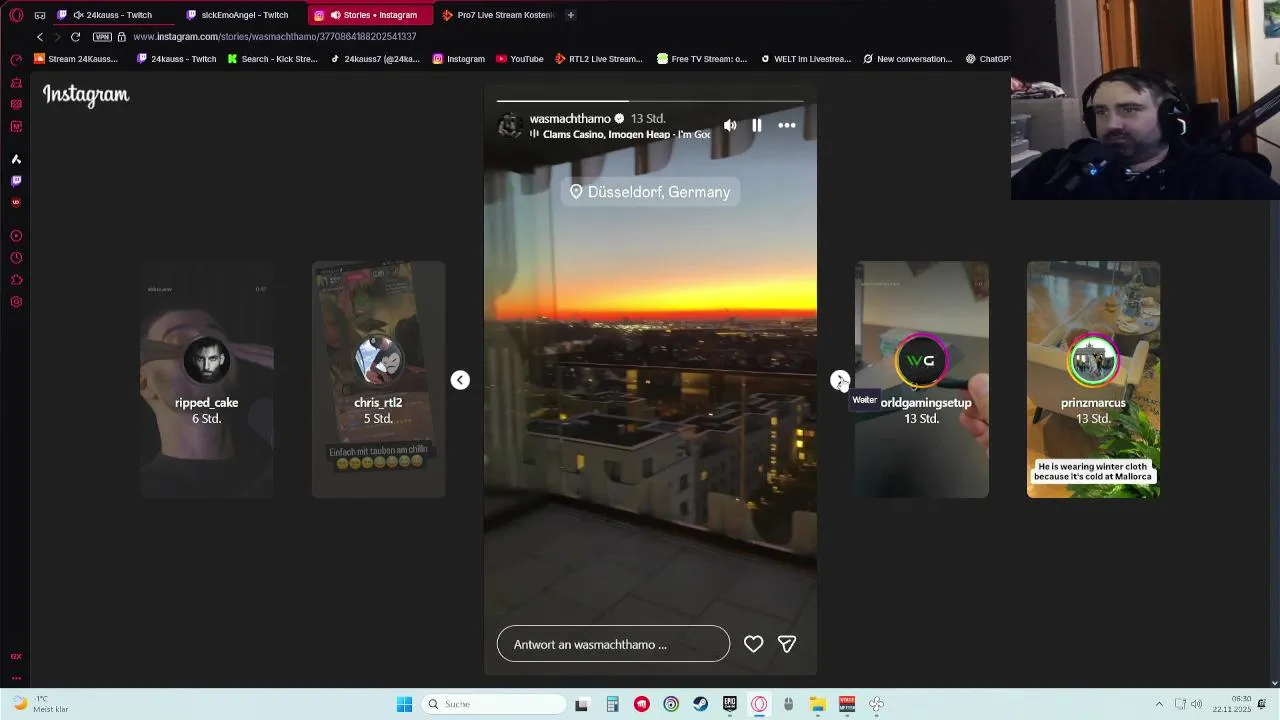
Task: Open 24kauss - Twitch bookmark
Action: (176, 59)
